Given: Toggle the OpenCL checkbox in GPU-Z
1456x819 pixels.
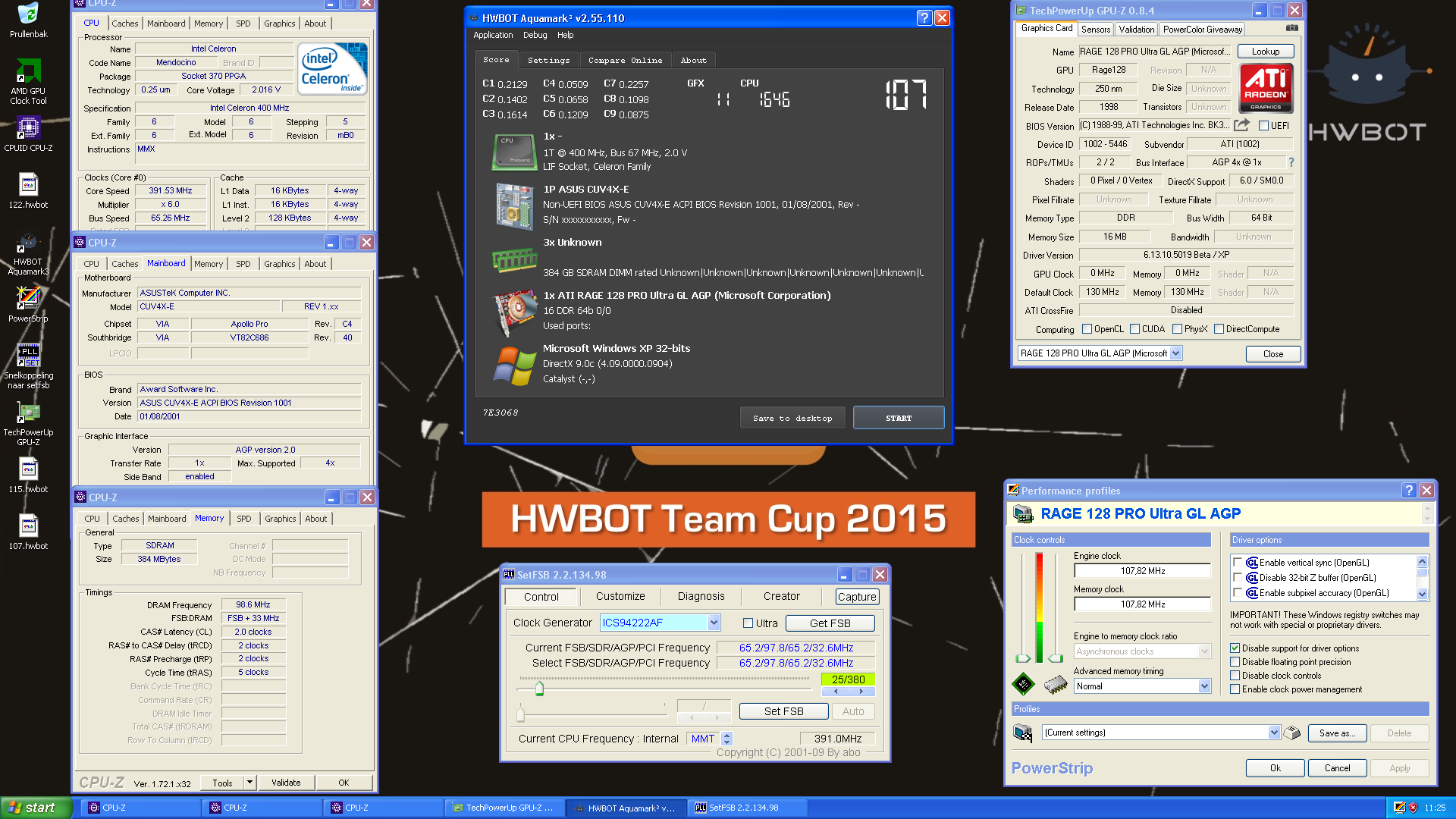Looking at the screenshot, I should 1087,329.
